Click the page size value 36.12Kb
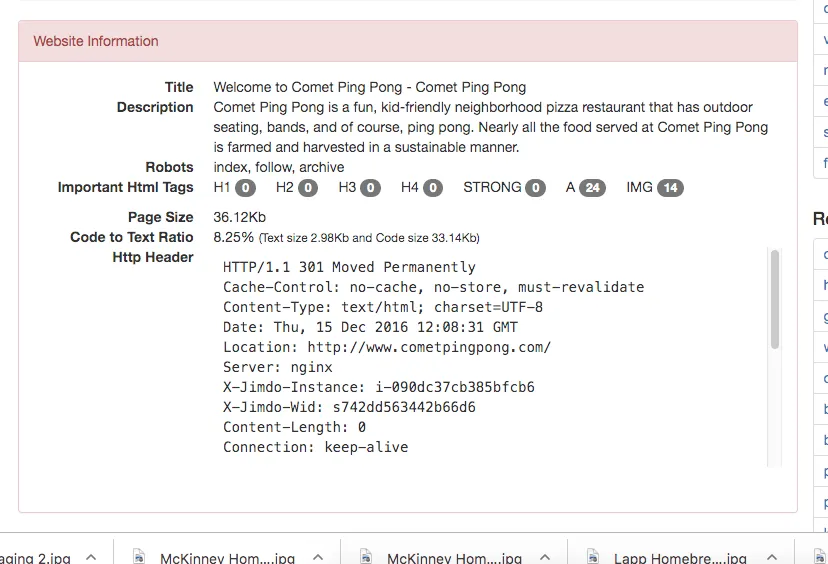Image resolution: width=828 pixels, height=564 pixels. pyautogui.click(x=240, y=218)
